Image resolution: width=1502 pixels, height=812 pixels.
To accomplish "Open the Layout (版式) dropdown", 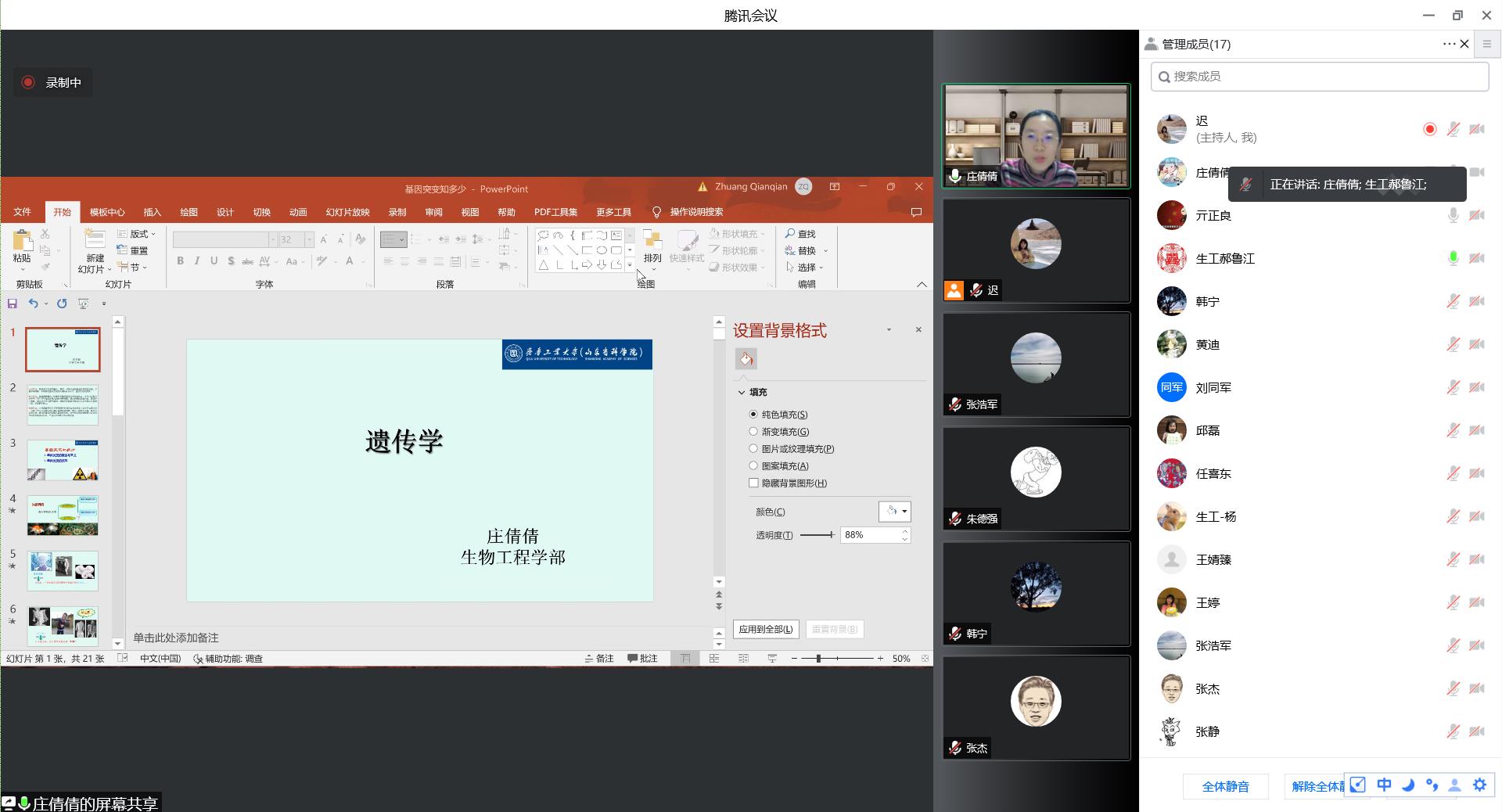I will [x=138, y=234].
